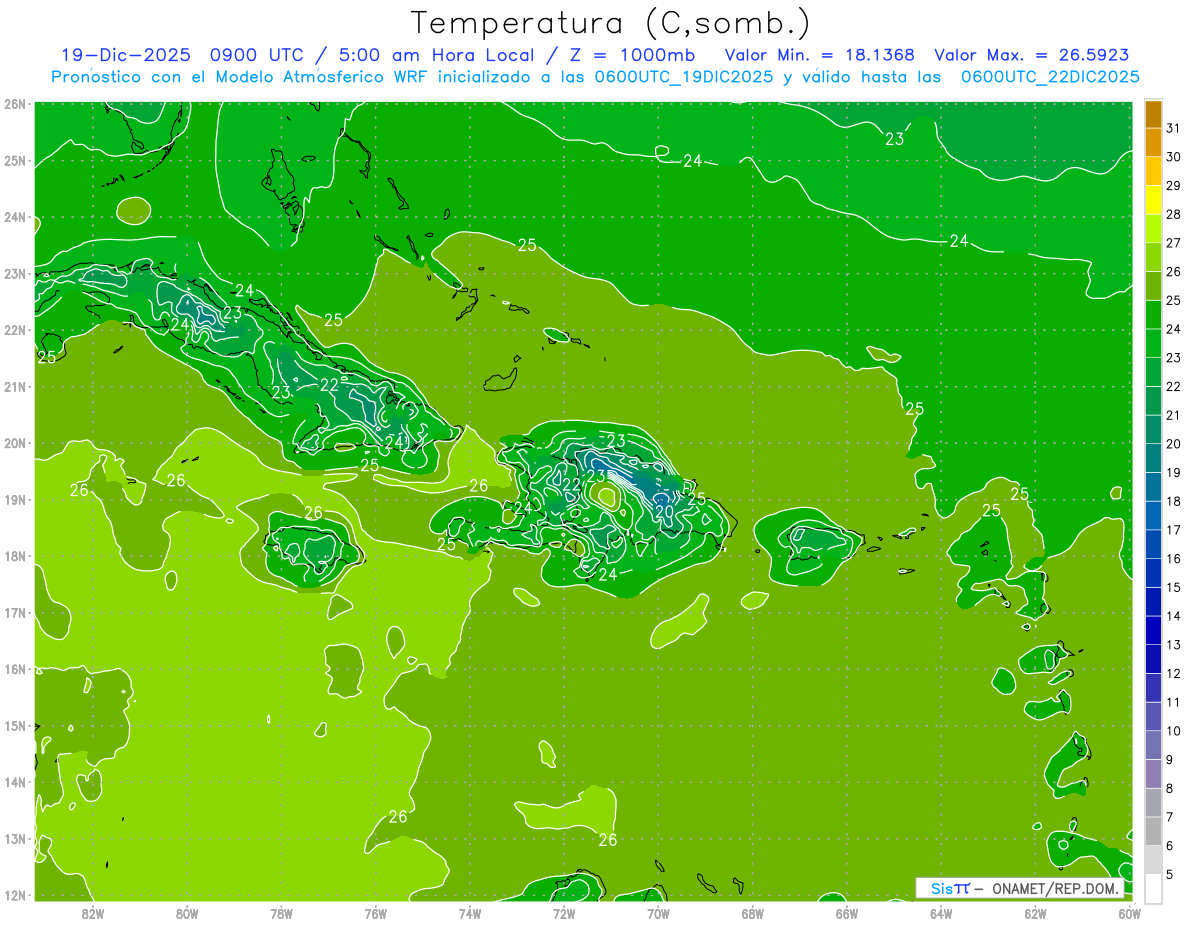
Task: Pick the orange swatch between legend 30 and 31
Action: (x=1153, y=143)
